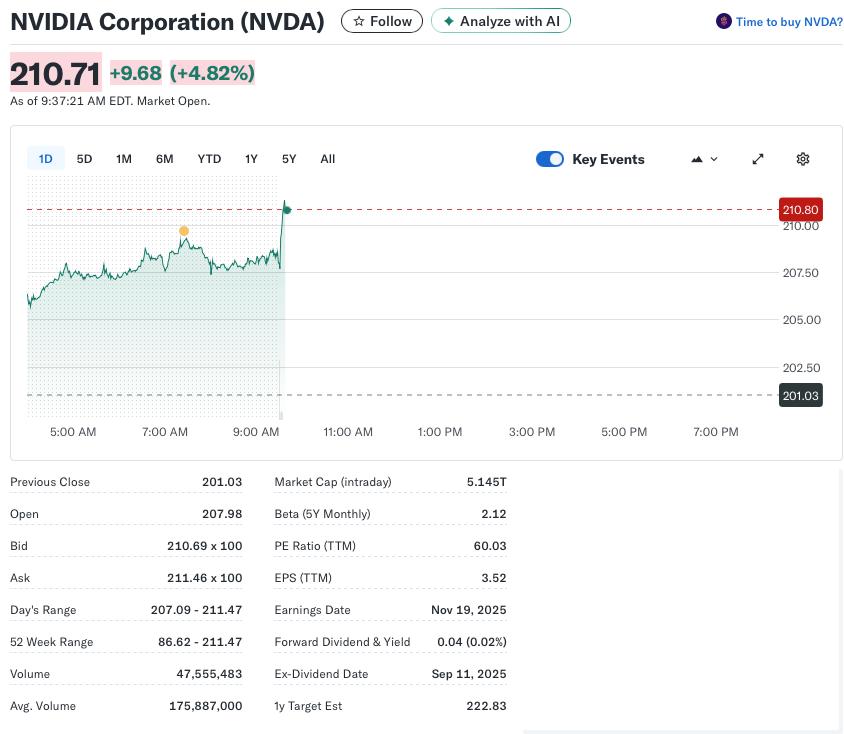Click the green current price dot
844x734 pixels.
tap(287, 208)
